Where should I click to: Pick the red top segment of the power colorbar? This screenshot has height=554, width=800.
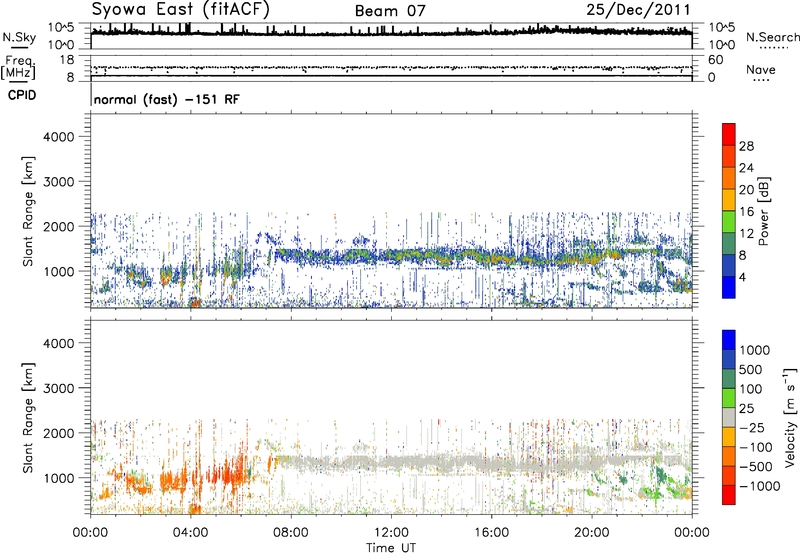coord(729,135)
